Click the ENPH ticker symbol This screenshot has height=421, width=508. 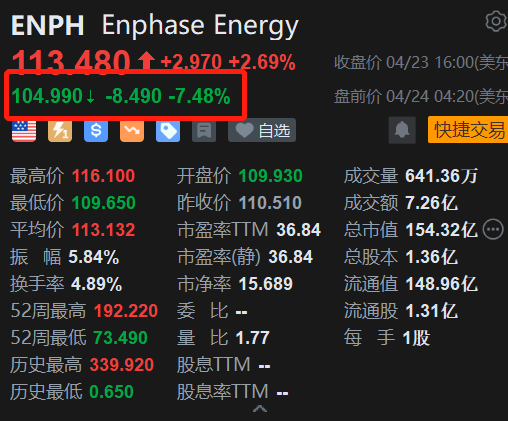point(48,25)
